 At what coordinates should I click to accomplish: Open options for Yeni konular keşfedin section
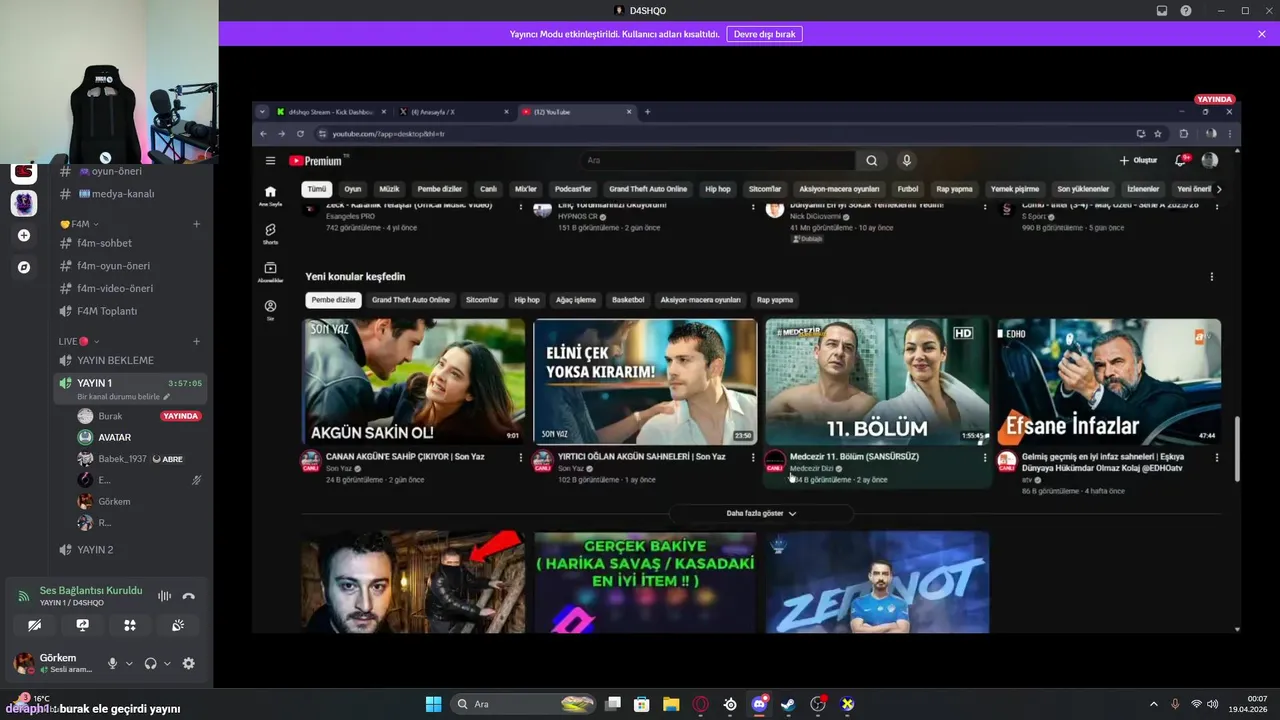pyautogui.click(x=1212, y=277)
